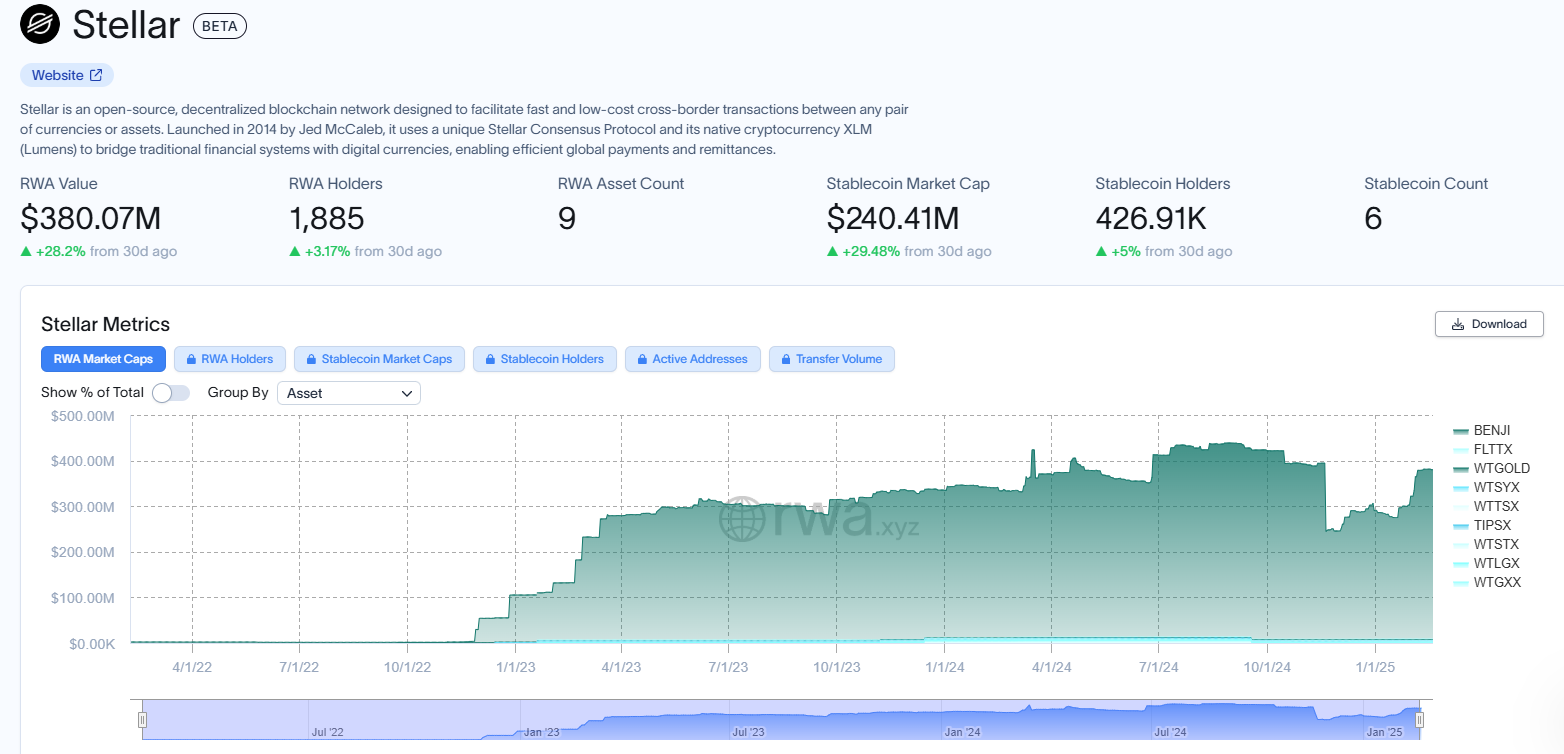Click the Stellar logo icon
This screenshot has height=754, width=1564.
pos(40,24)
